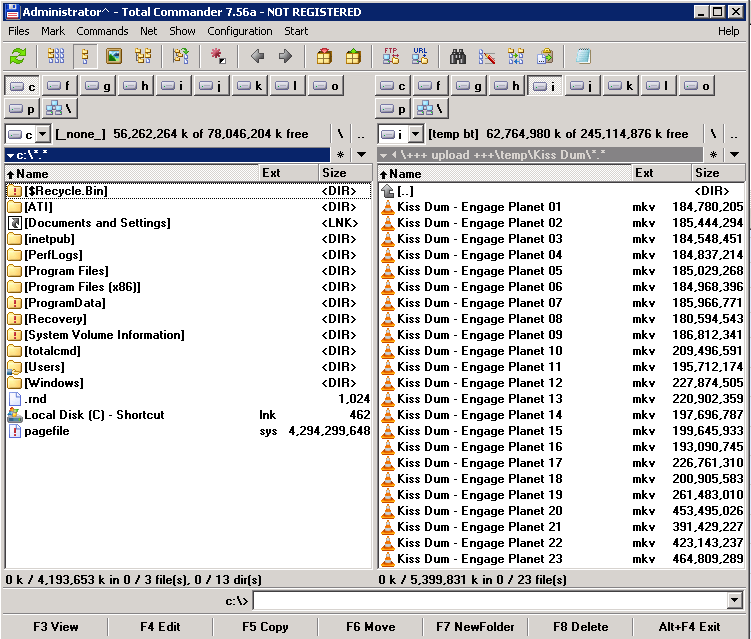The image size is (751, 639).
Task: Click the Reread source refresh icon
Action: point(18,56)
